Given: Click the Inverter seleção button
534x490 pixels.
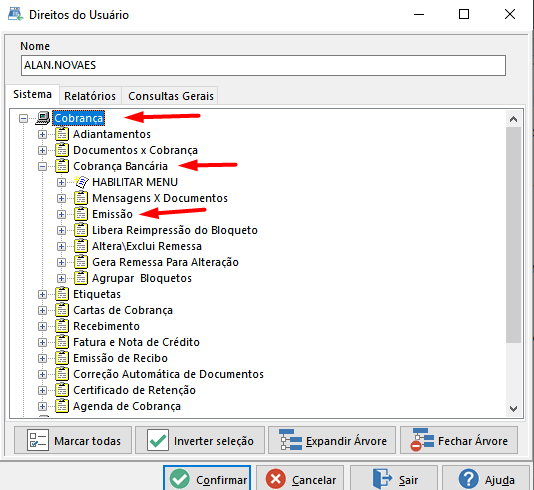Looking at the screenshot, I should (200, 440).
